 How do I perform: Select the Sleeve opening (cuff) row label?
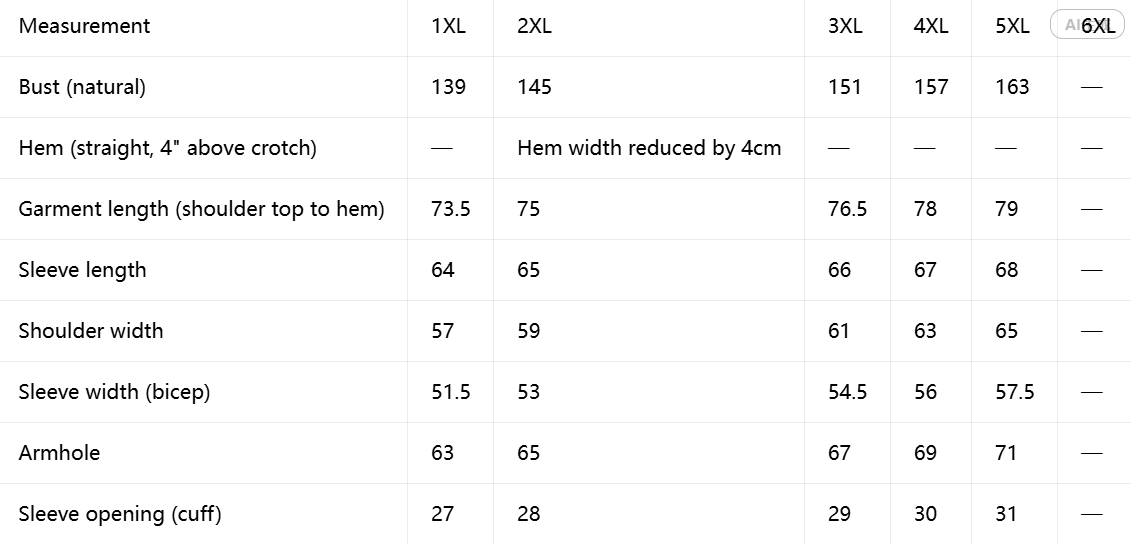(x=120, y=514)
